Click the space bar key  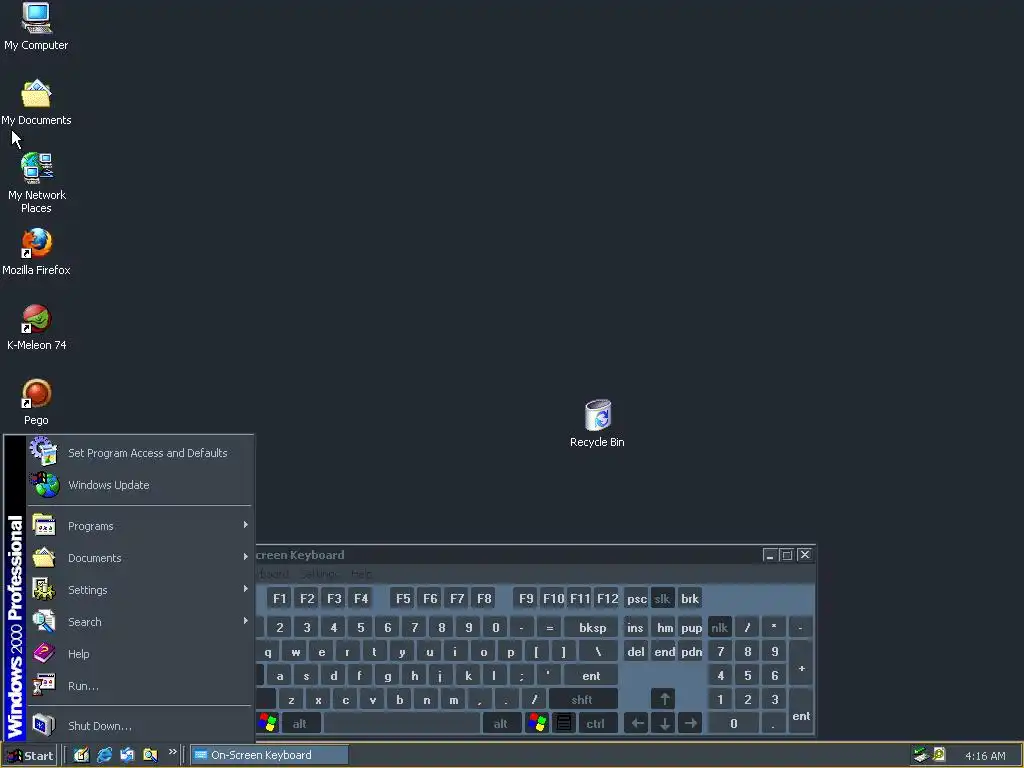[402, 723]
